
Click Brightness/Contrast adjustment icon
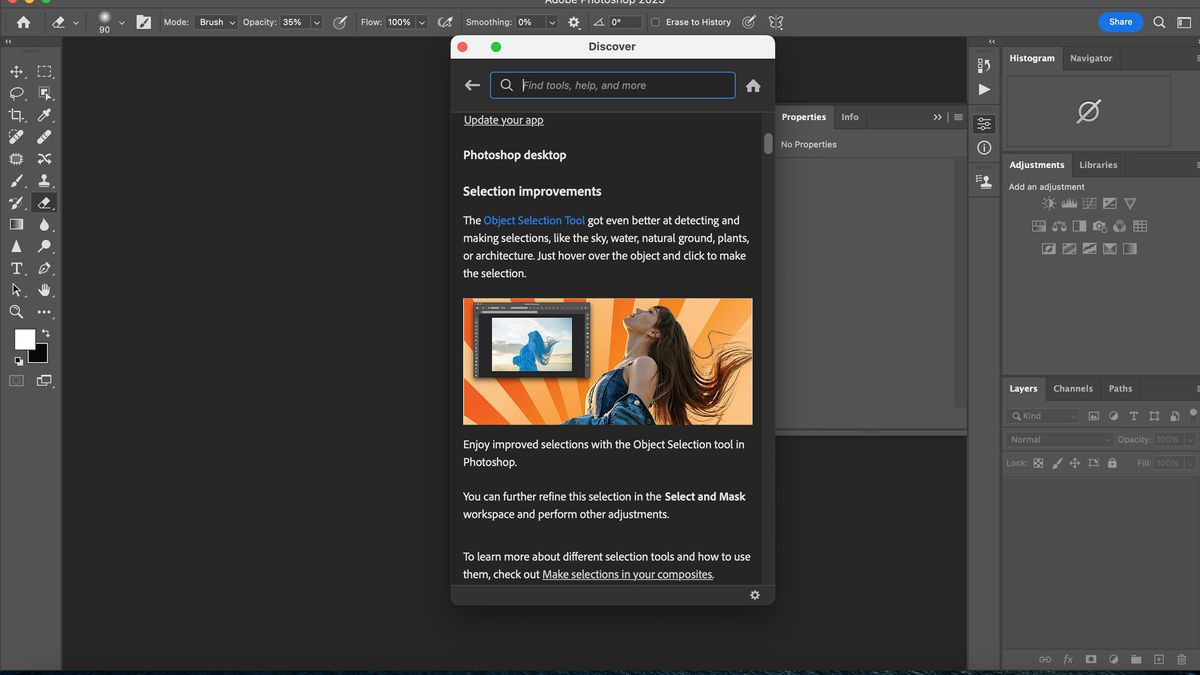[x=1050, y=203]
